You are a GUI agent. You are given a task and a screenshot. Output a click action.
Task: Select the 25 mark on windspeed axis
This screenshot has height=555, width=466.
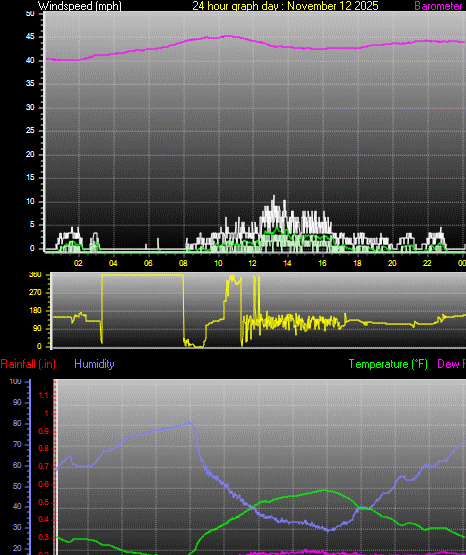click(30, 131)
